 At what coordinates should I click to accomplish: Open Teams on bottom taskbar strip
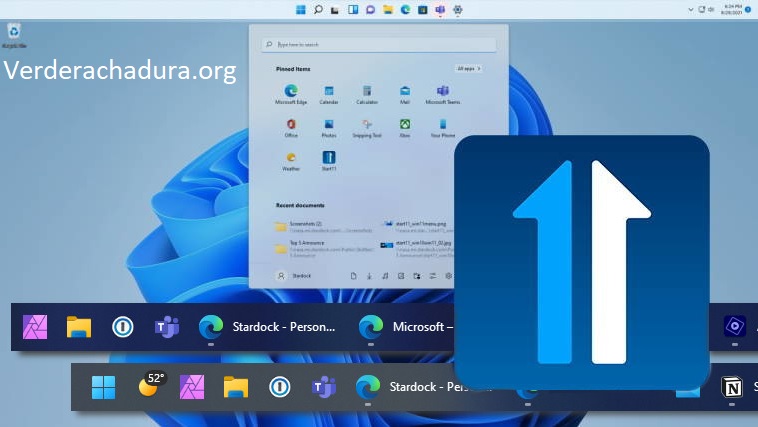pyautogui.click(x=323, y=387)
